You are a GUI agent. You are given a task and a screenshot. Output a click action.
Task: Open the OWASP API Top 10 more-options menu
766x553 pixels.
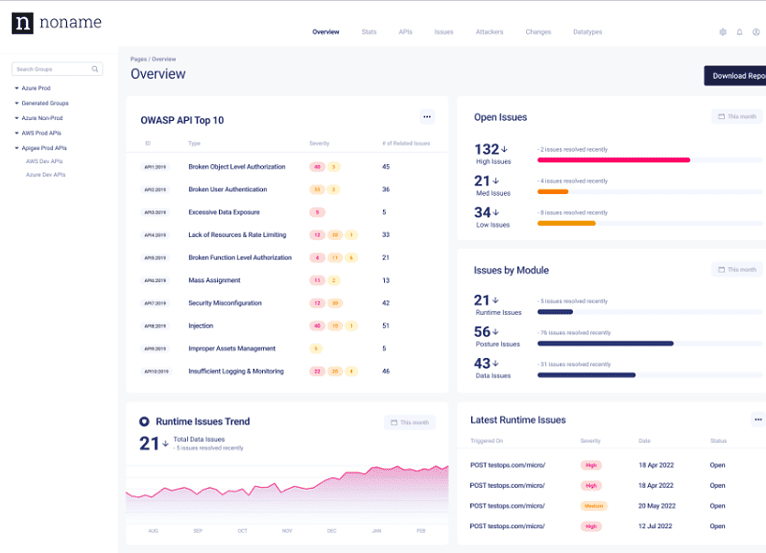coord(427,117)
